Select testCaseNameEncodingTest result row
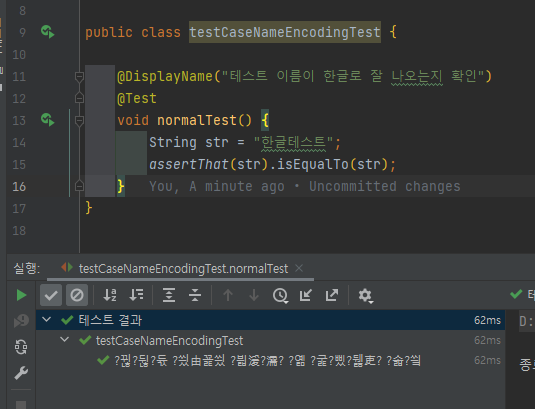This screenshot has height=409, width=535. (271, 340)
